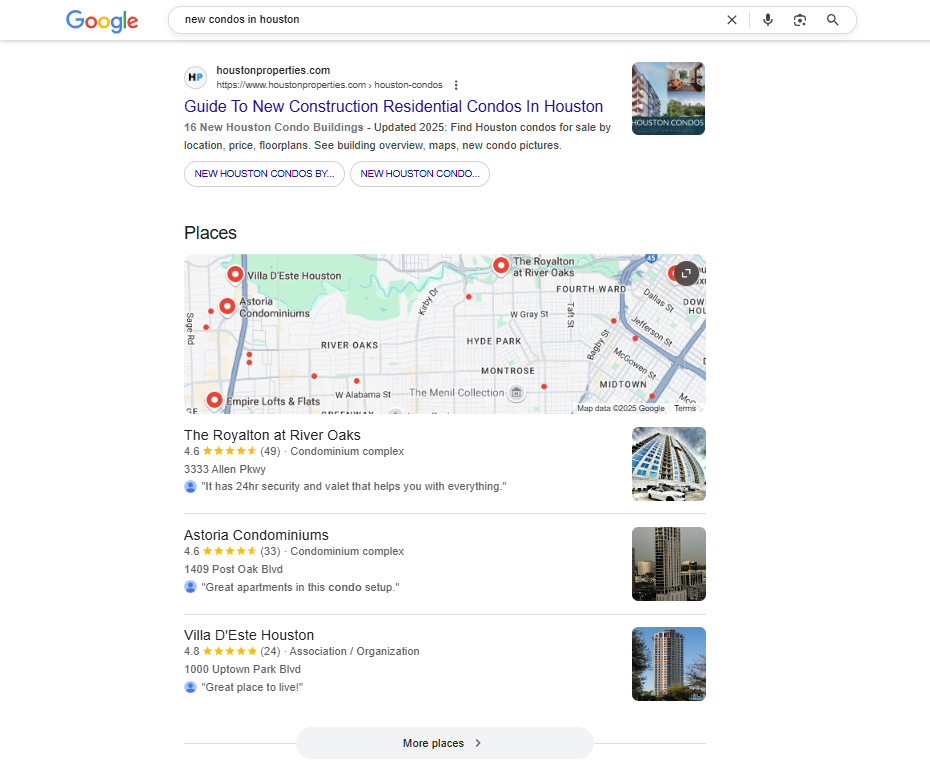930x775 pixels.
Task: Click The Menil Collection museum marker
Action: 517,393
